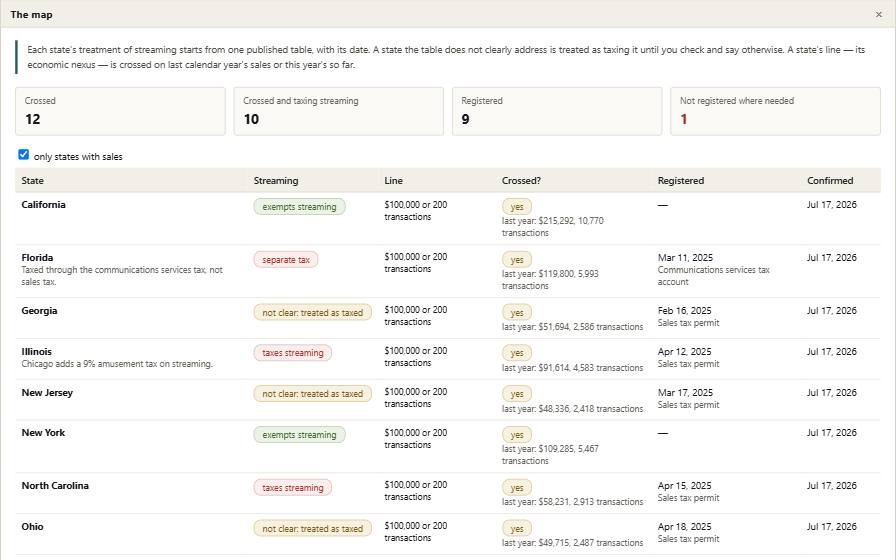Select the Crossed and taxing streaming card
The image size is (896, 560).
click(338, 111)
